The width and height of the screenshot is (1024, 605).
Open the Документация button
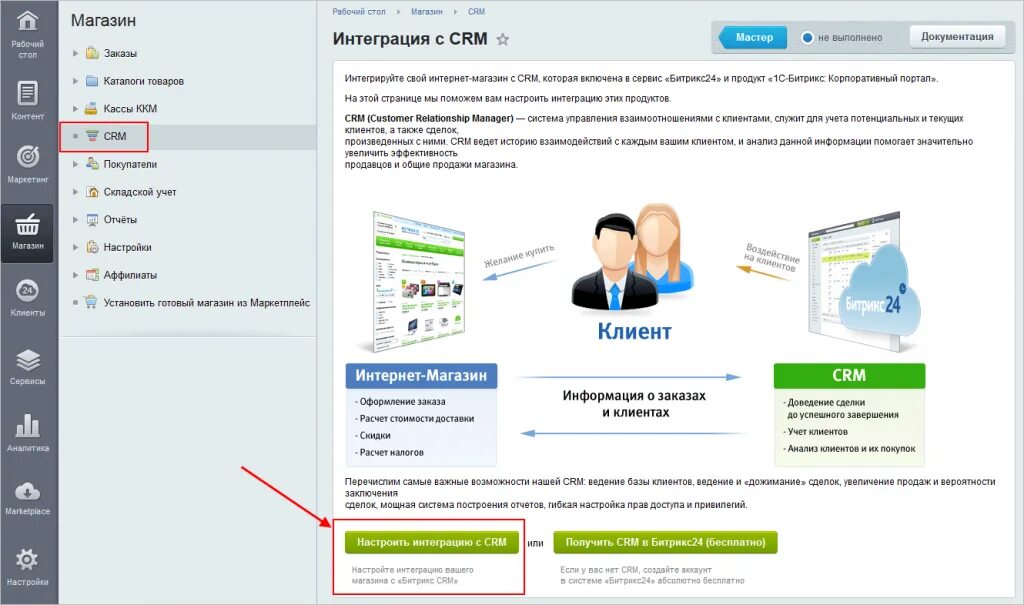[x=957, y=37]
